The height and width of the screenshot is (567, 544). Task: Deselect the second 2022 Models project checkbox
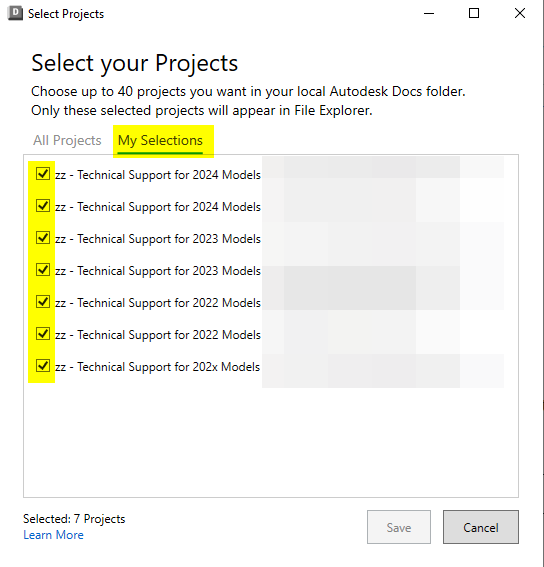pos(43,333)
